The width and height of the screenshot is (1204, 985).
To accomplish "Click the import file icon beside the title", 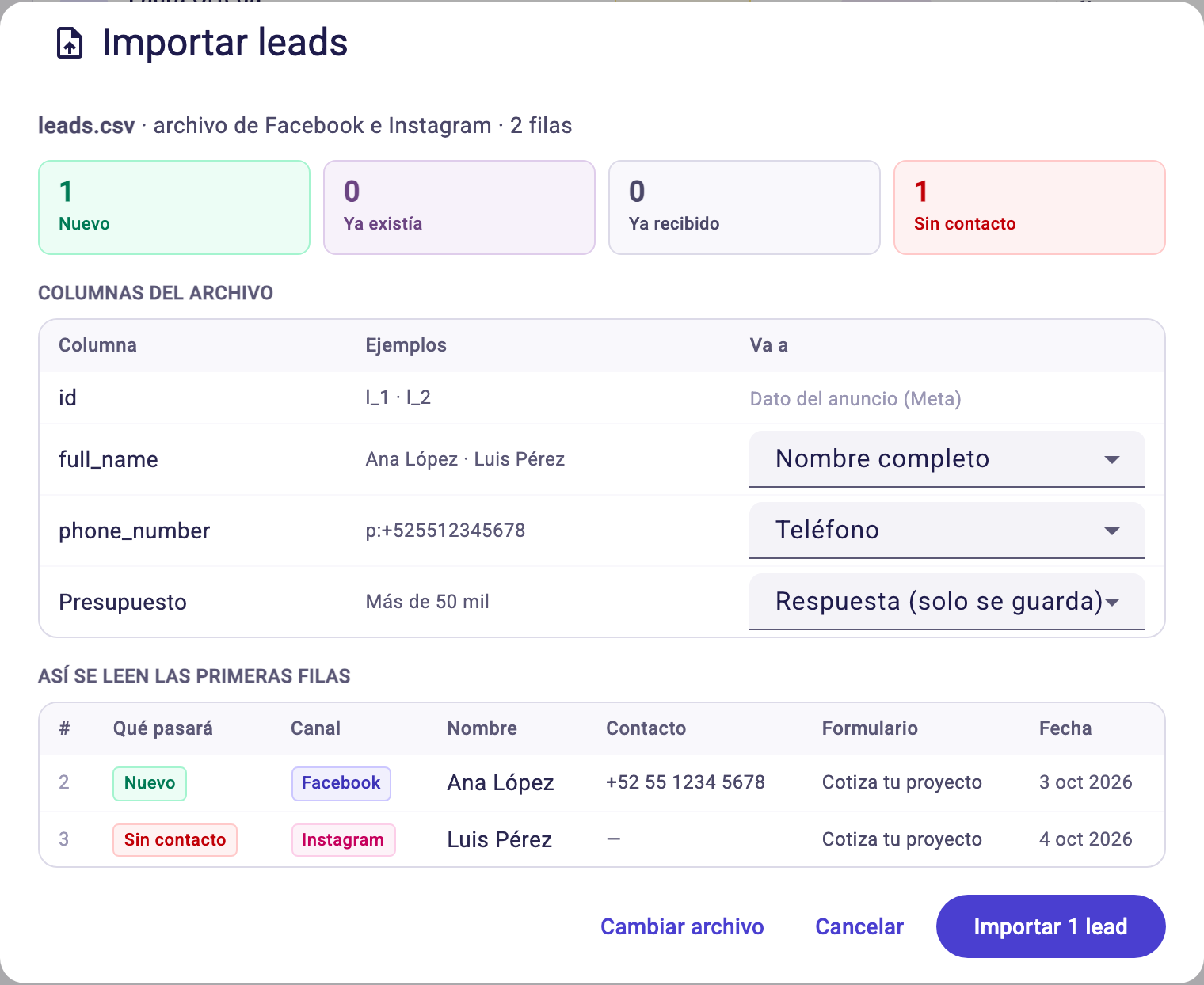I will (70, 44).
